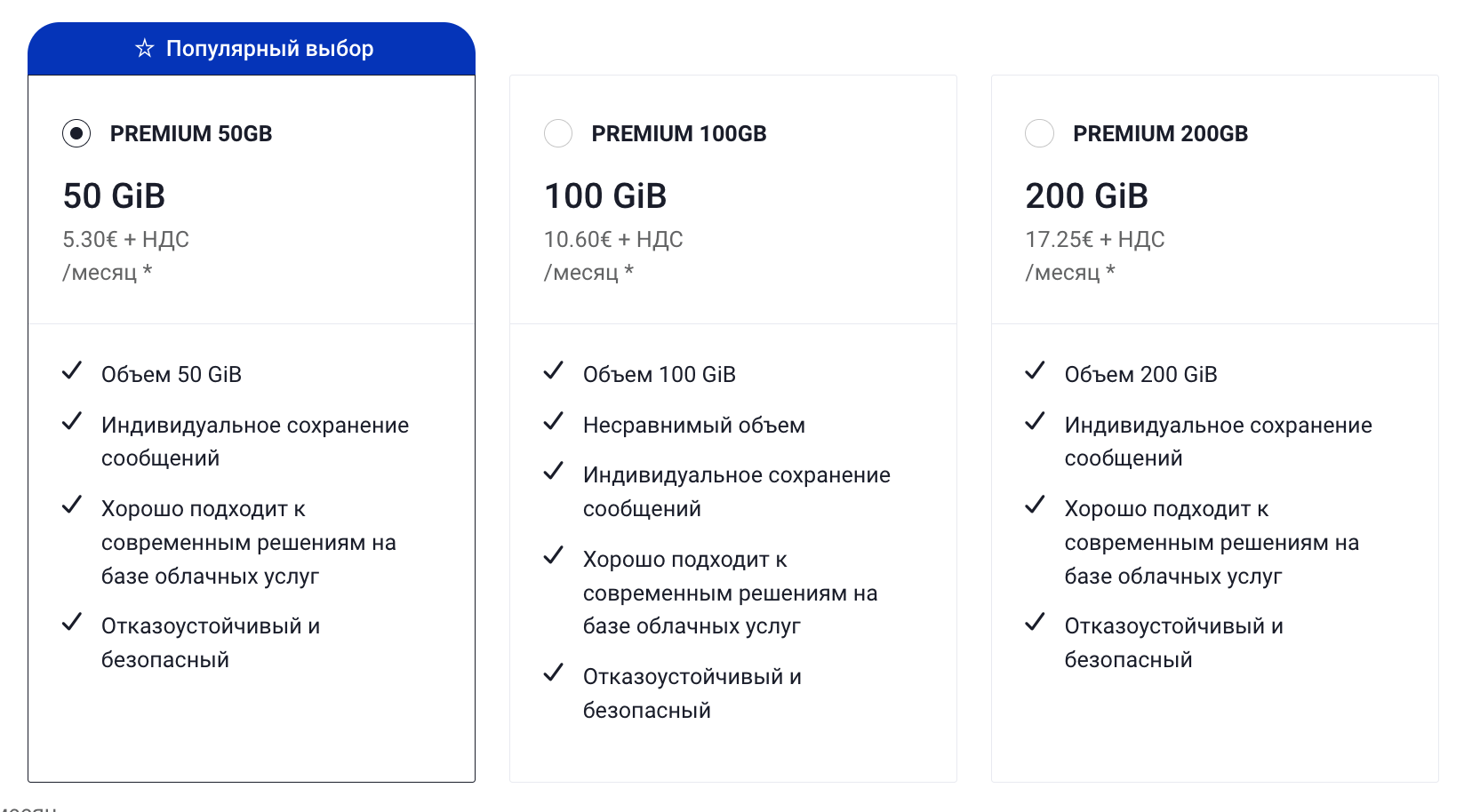Select the PREMIUM 100GB radio button
The image size is (1472, 812).
coord(558,133)
